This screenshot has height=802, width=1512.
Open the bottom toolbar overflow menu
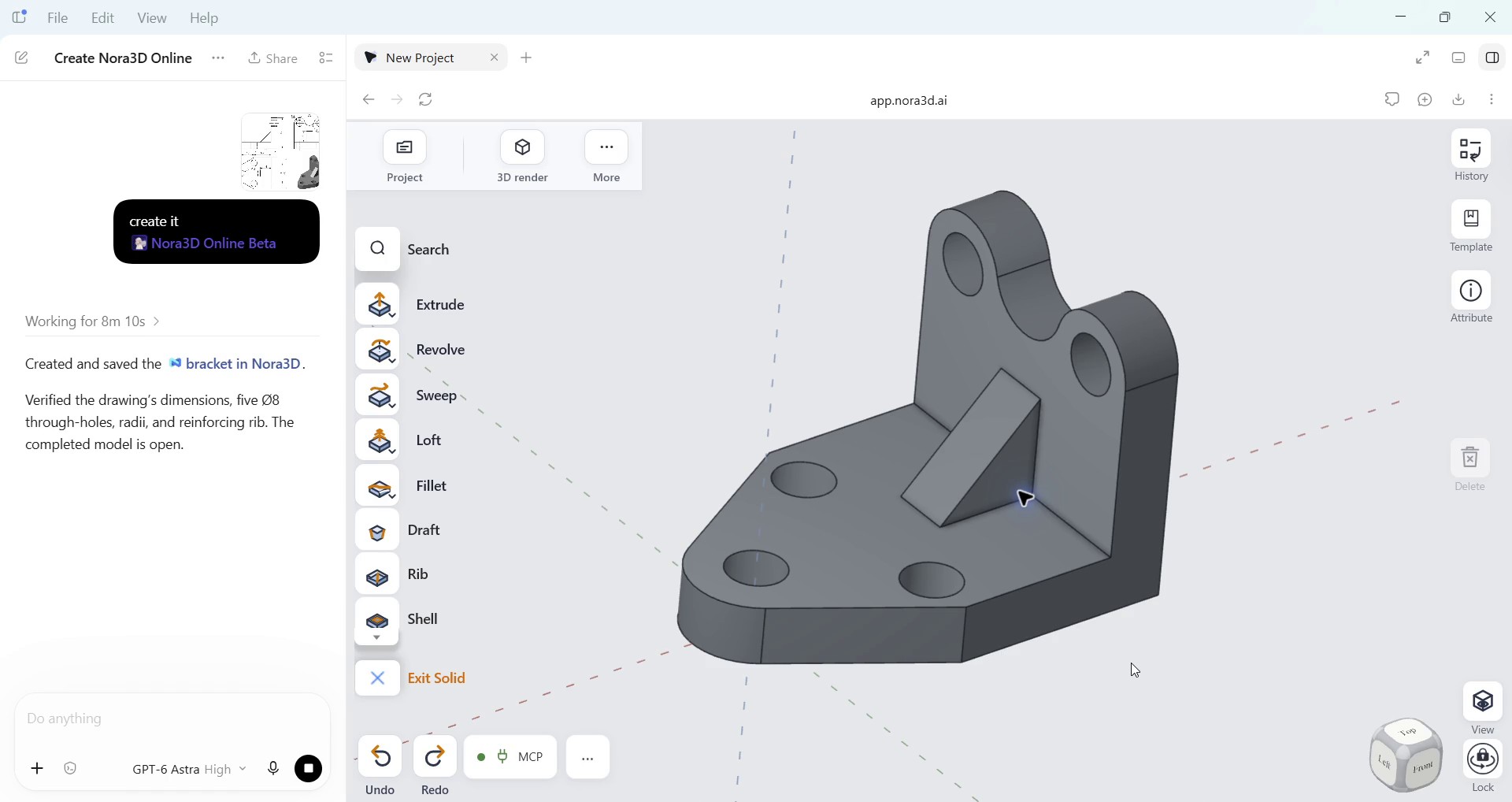click(x=588, y=757)
